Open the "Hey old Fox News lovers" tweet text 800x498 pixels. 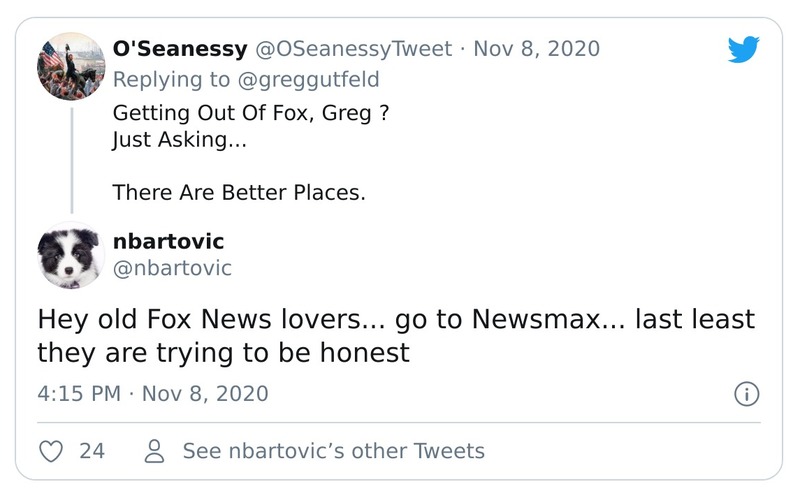tap(395, 336)
